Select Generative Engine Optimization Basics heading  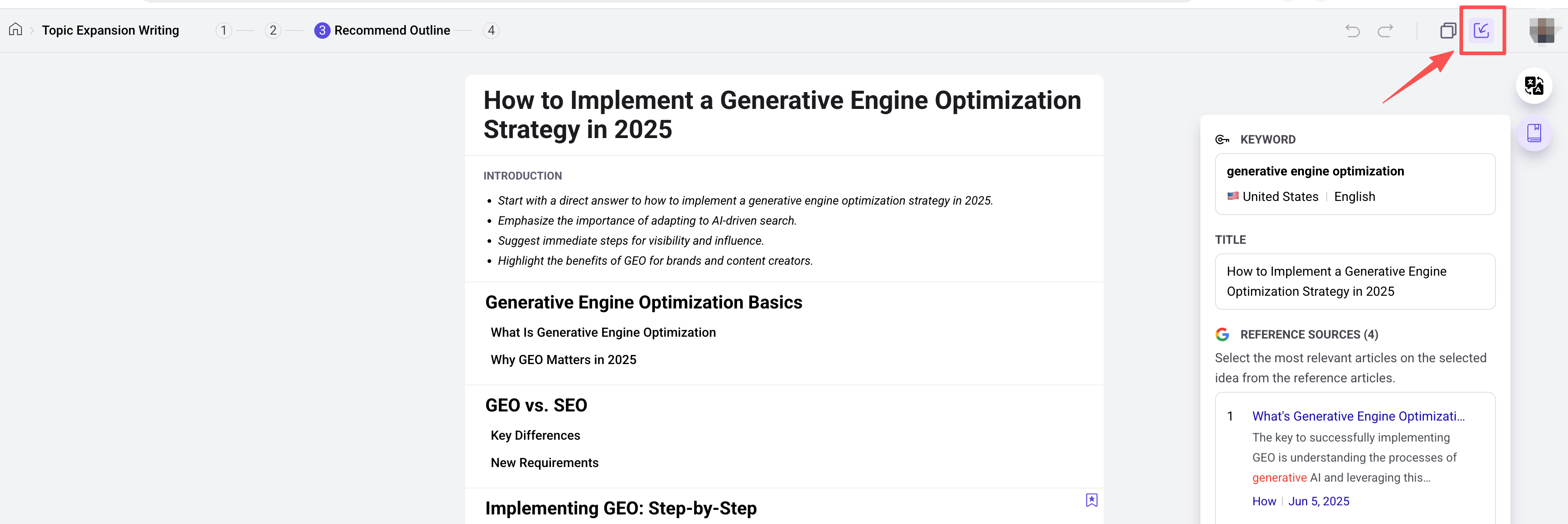point(644,302)
